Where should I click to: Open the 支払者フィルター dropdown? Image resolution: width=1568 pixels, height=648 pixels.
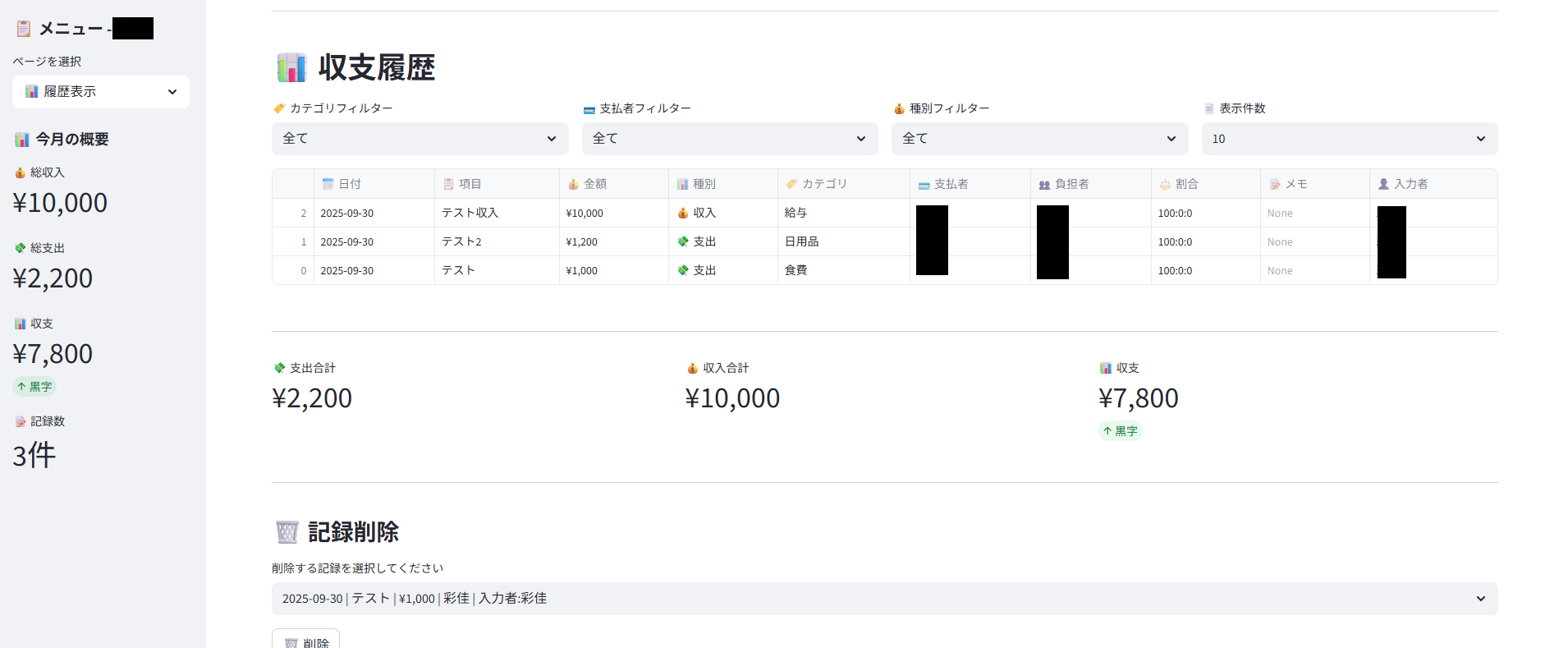coord(729,139)
